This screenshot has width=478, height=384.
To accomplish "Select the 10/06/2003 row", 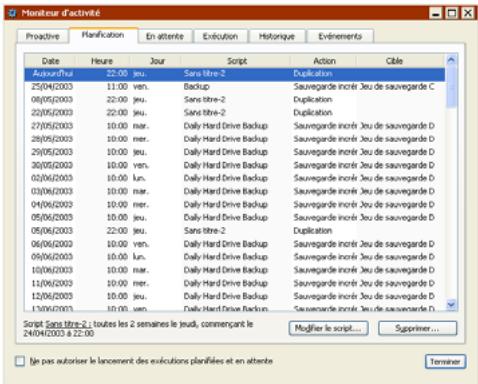I will [x=235, y=270].
